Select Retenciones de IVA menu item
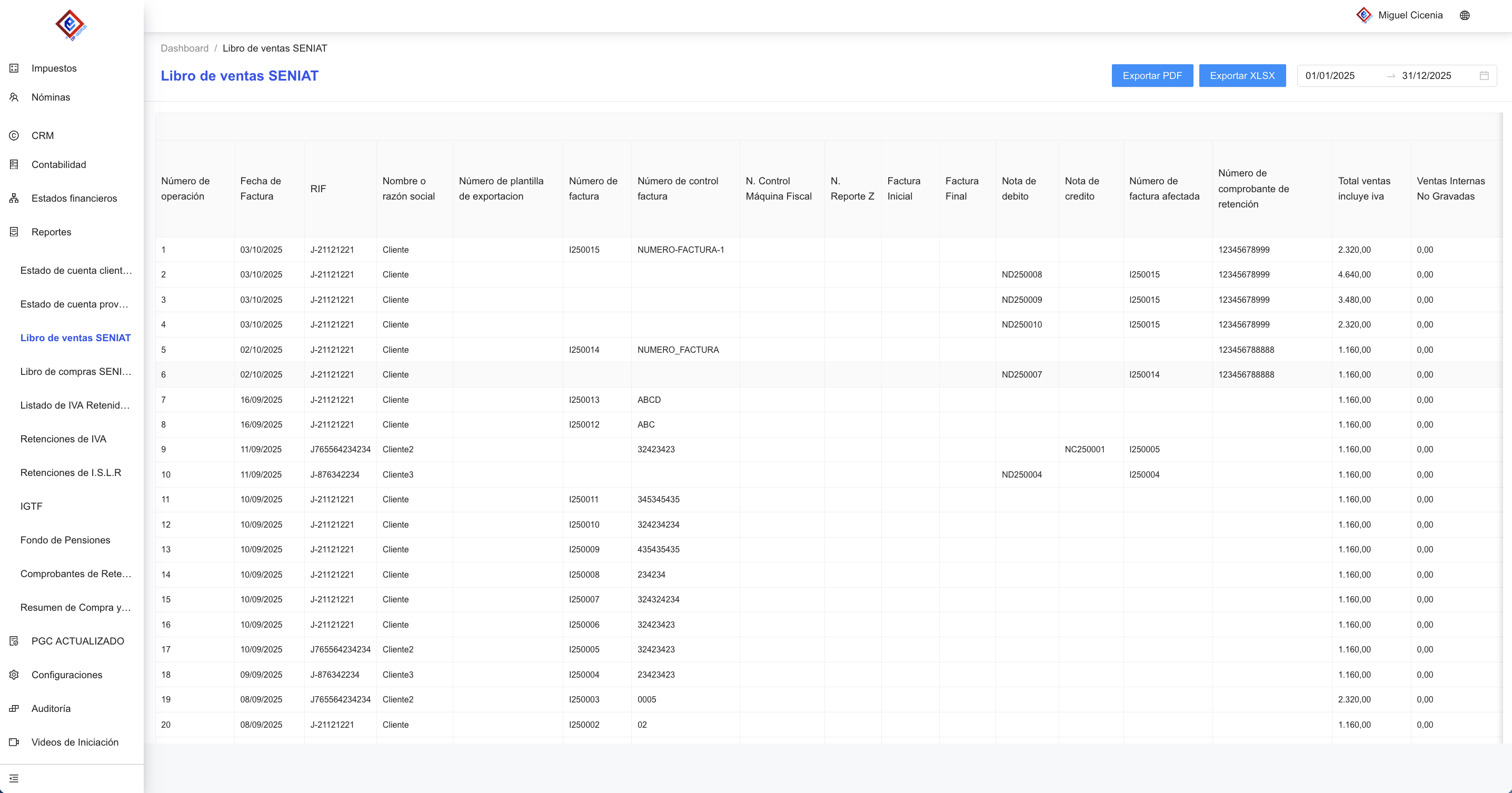Screen dimensions: 1512x793 point(63,439)
